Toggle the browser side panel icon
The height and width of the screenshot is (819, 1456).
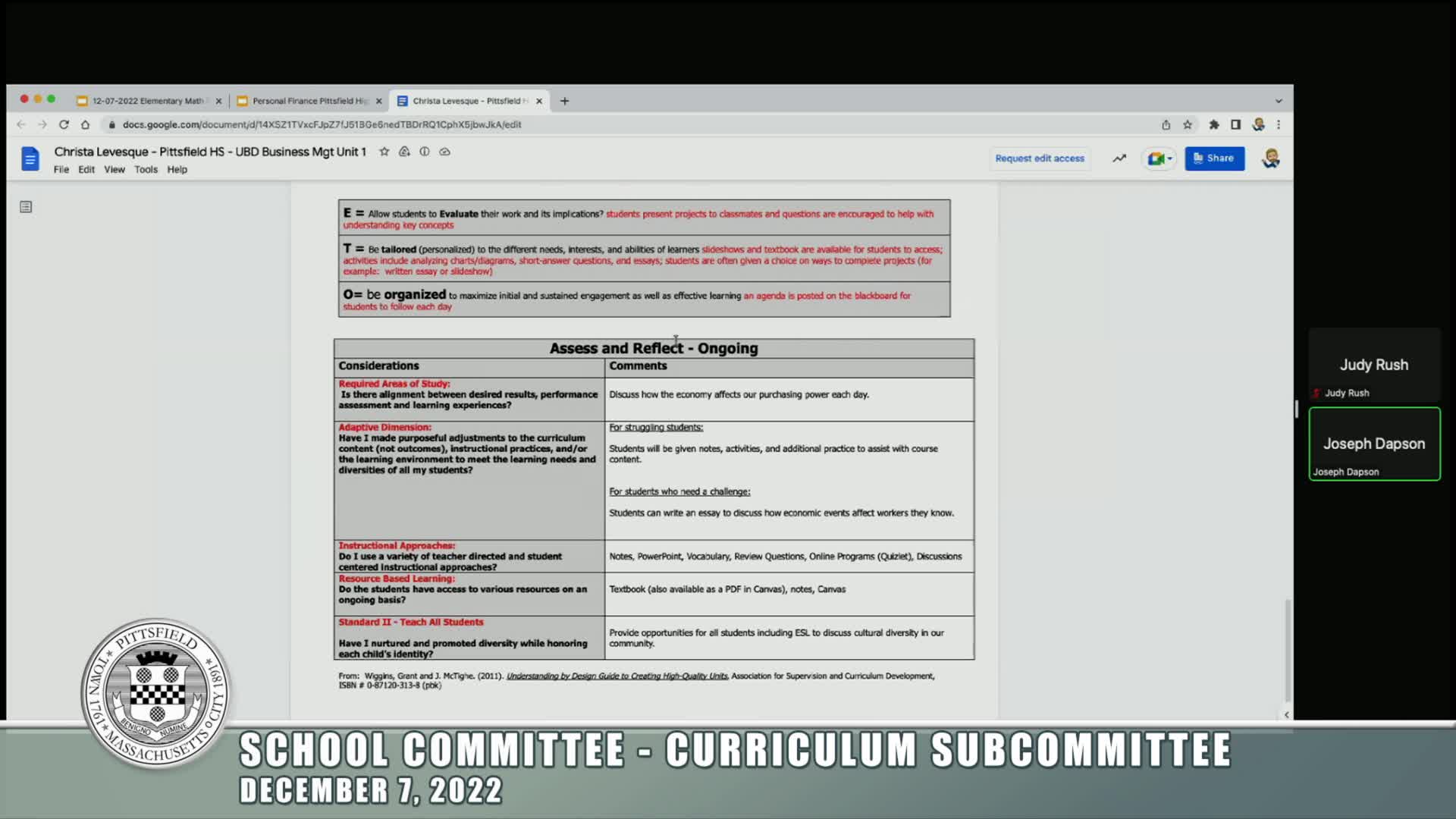pyautogui.click(x=1235, y=124)
